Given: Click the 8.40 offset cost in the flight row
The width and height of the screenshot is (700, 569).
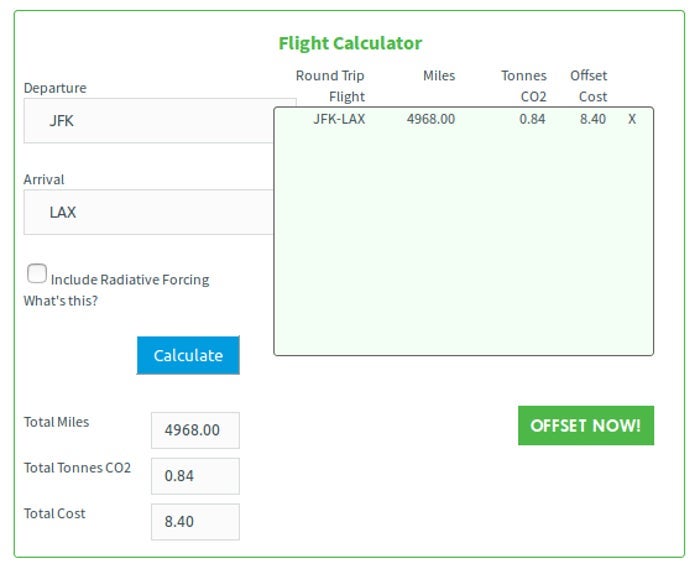Looking at the screenshot, I should tap(592, 119).
